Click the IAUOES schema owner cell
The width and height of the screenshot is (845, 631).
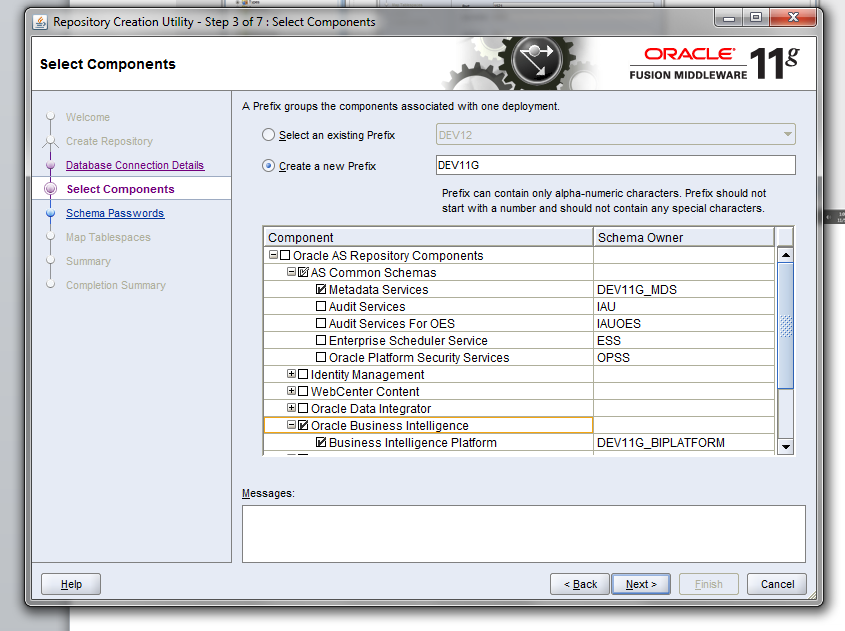pyautogui.click(x=684, y=323)
